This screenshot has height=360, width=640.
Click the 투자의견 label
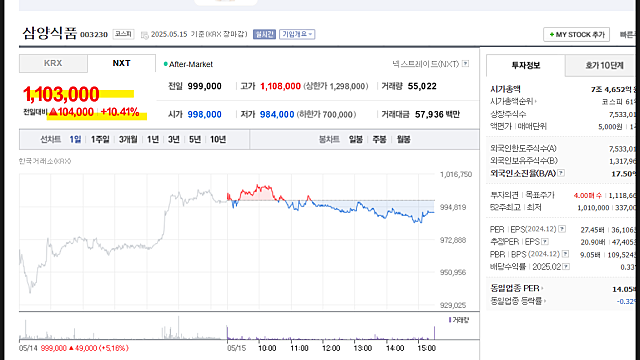pos(504,196)
